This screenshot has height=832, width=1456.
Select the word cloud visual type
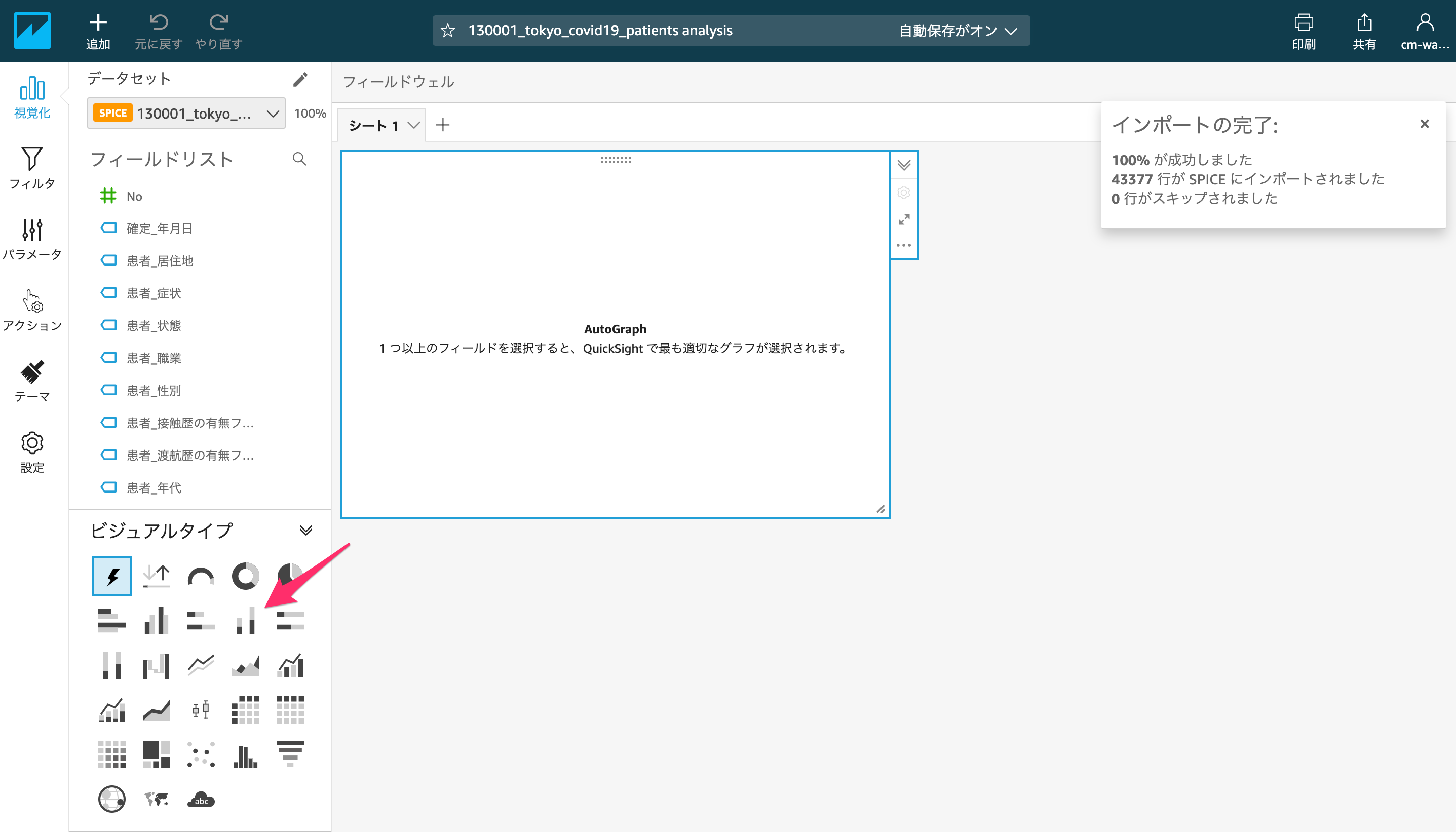click(x=201, y=800)
